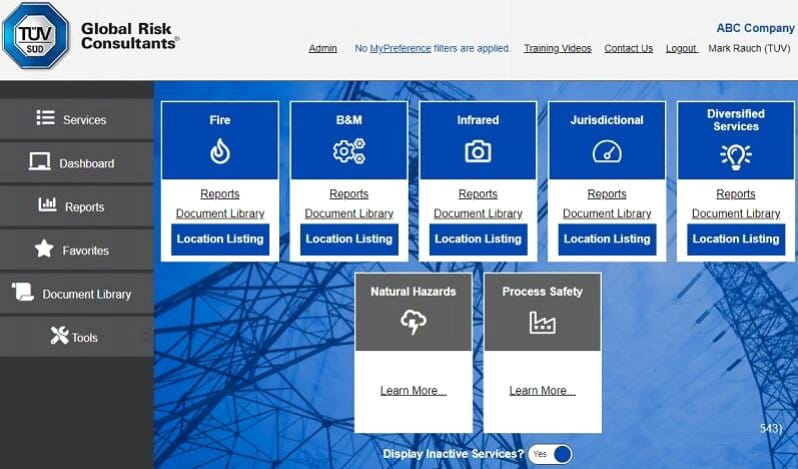The width and height of the screenshot is (798, 469).
Task: Click the Process Safety factory icon
Action: coord(543,323)
